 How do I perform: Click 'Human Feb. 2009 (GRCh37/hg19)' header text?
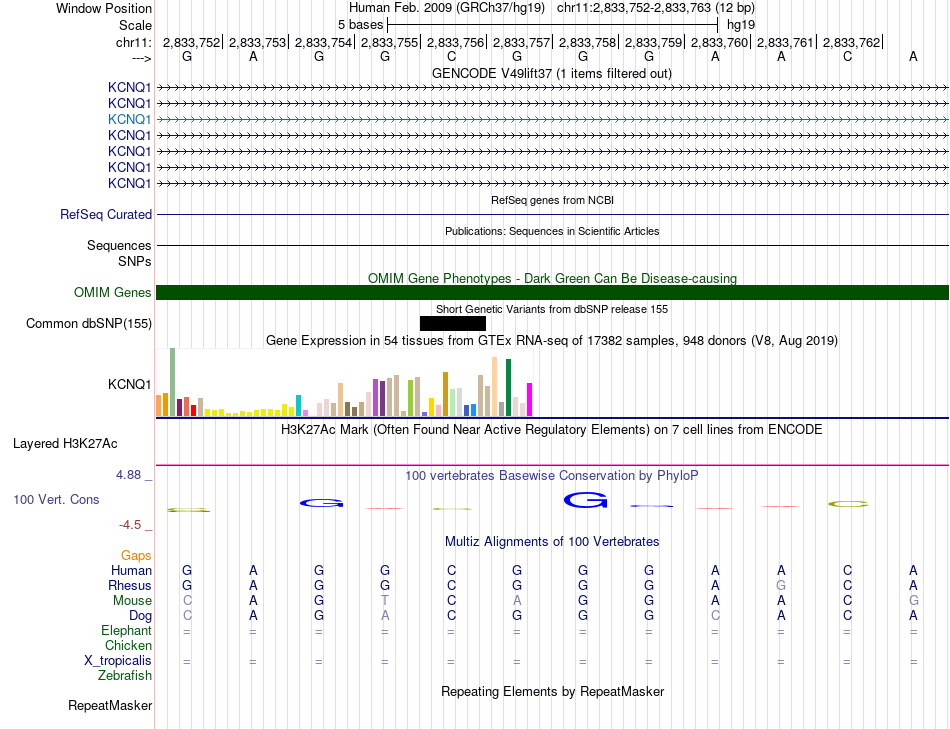tap(447, 8)
